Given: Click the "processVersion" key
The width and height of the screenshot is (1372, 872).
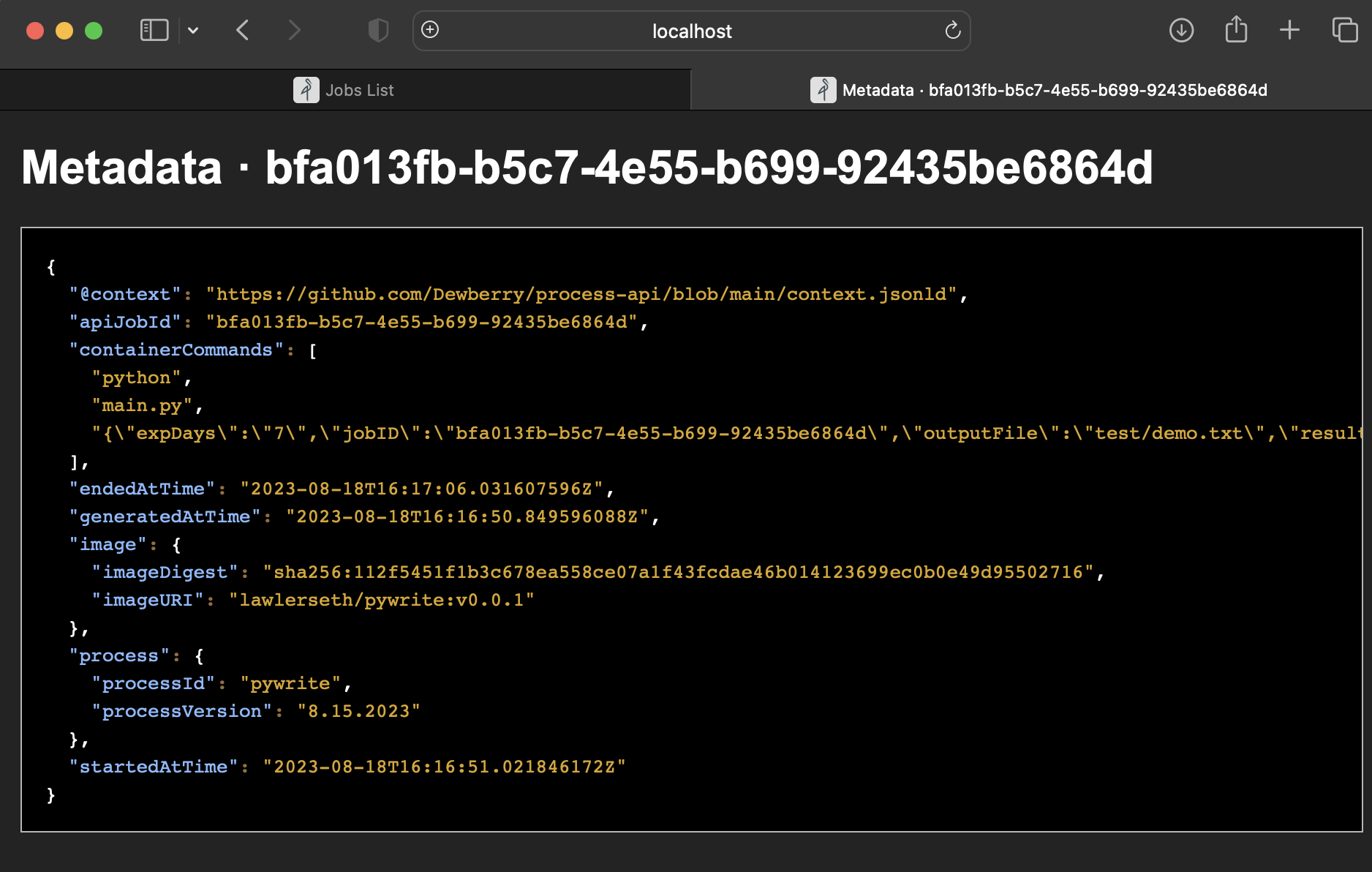Looking at the screenshot, I should 182,711.
